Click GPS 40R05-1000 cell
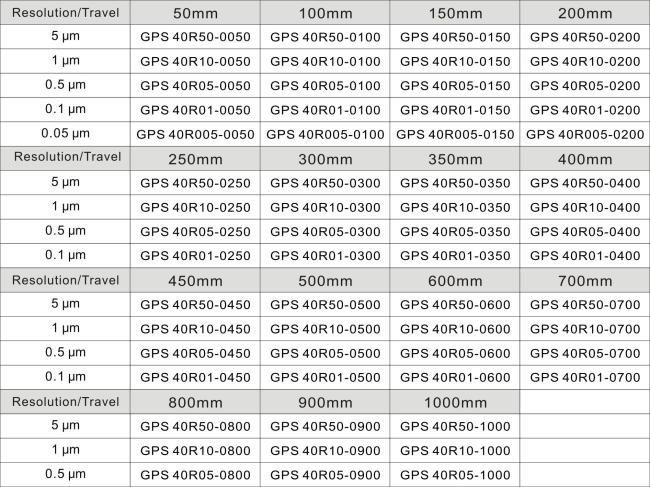 click(455, 475)
